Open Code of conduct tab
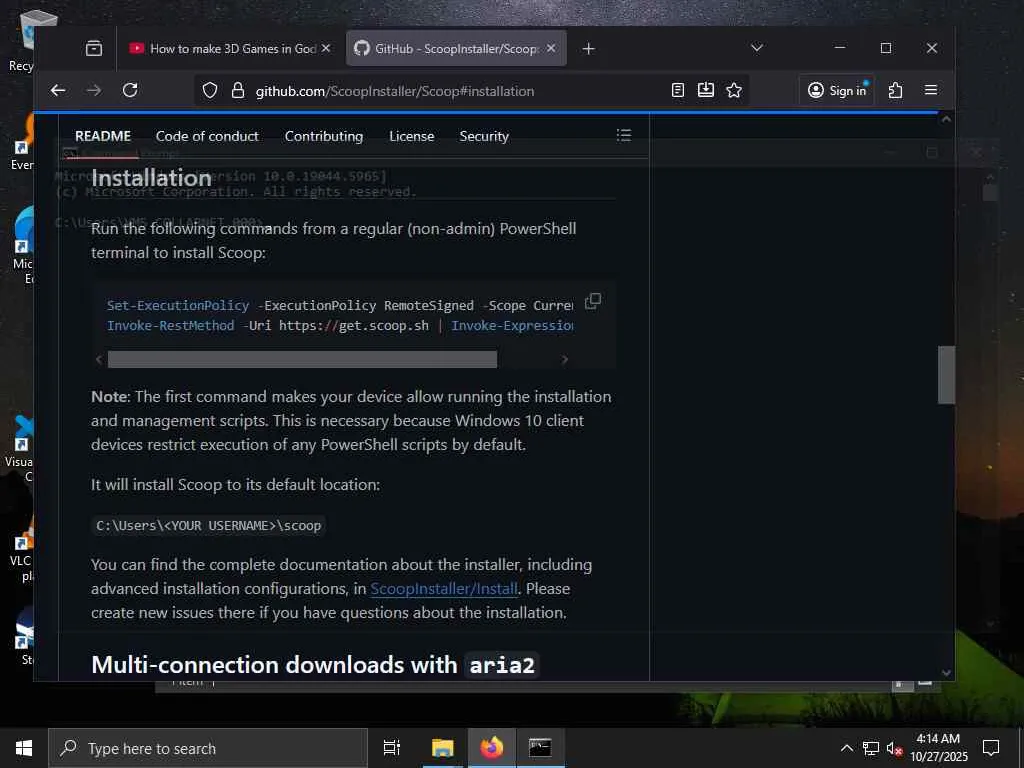Image resolution: width=1024 pixels, height=768 pixels. pyautogui.click(x=207, y=136)
